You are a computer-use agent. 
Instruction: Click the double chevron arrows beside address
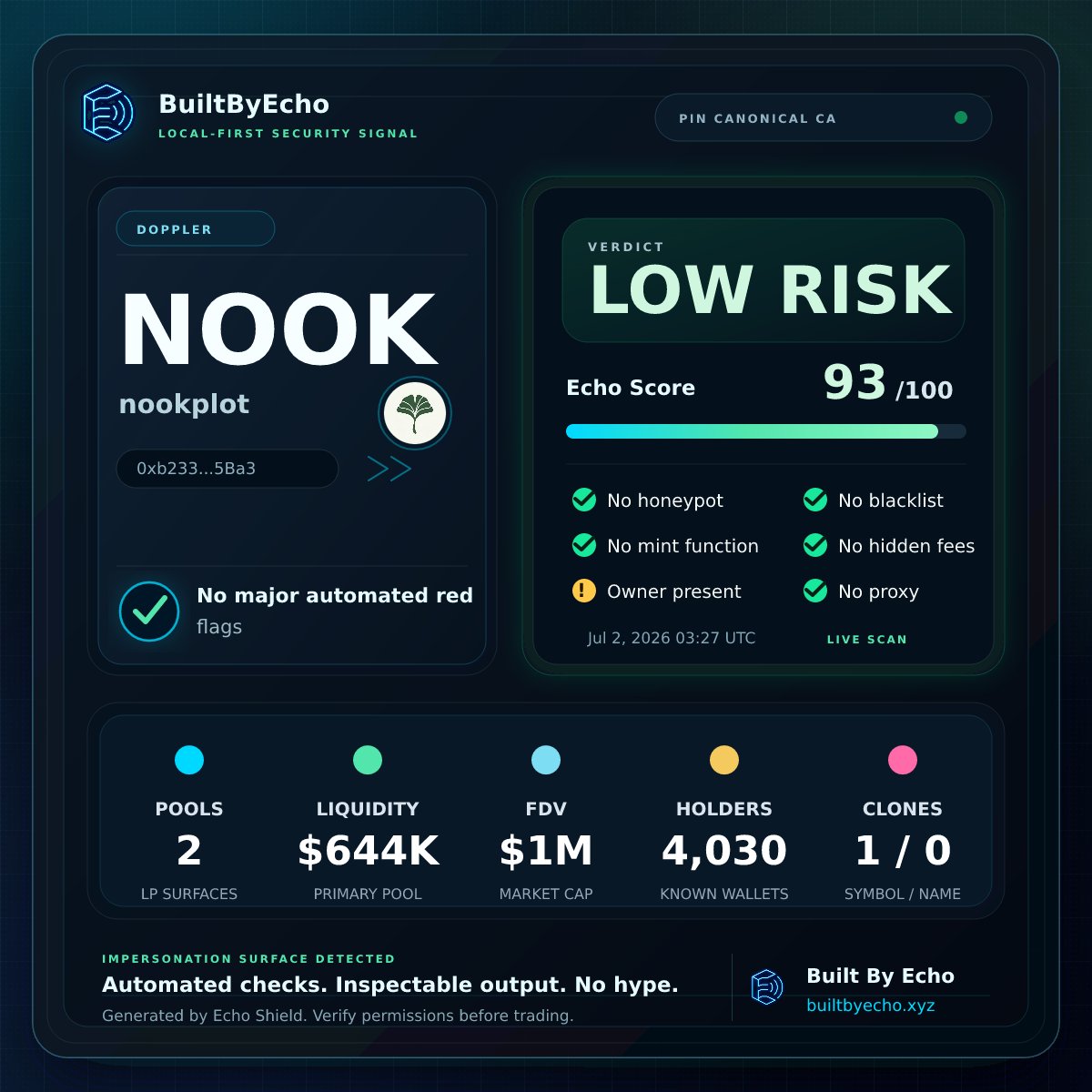click(x=389, y=469)
